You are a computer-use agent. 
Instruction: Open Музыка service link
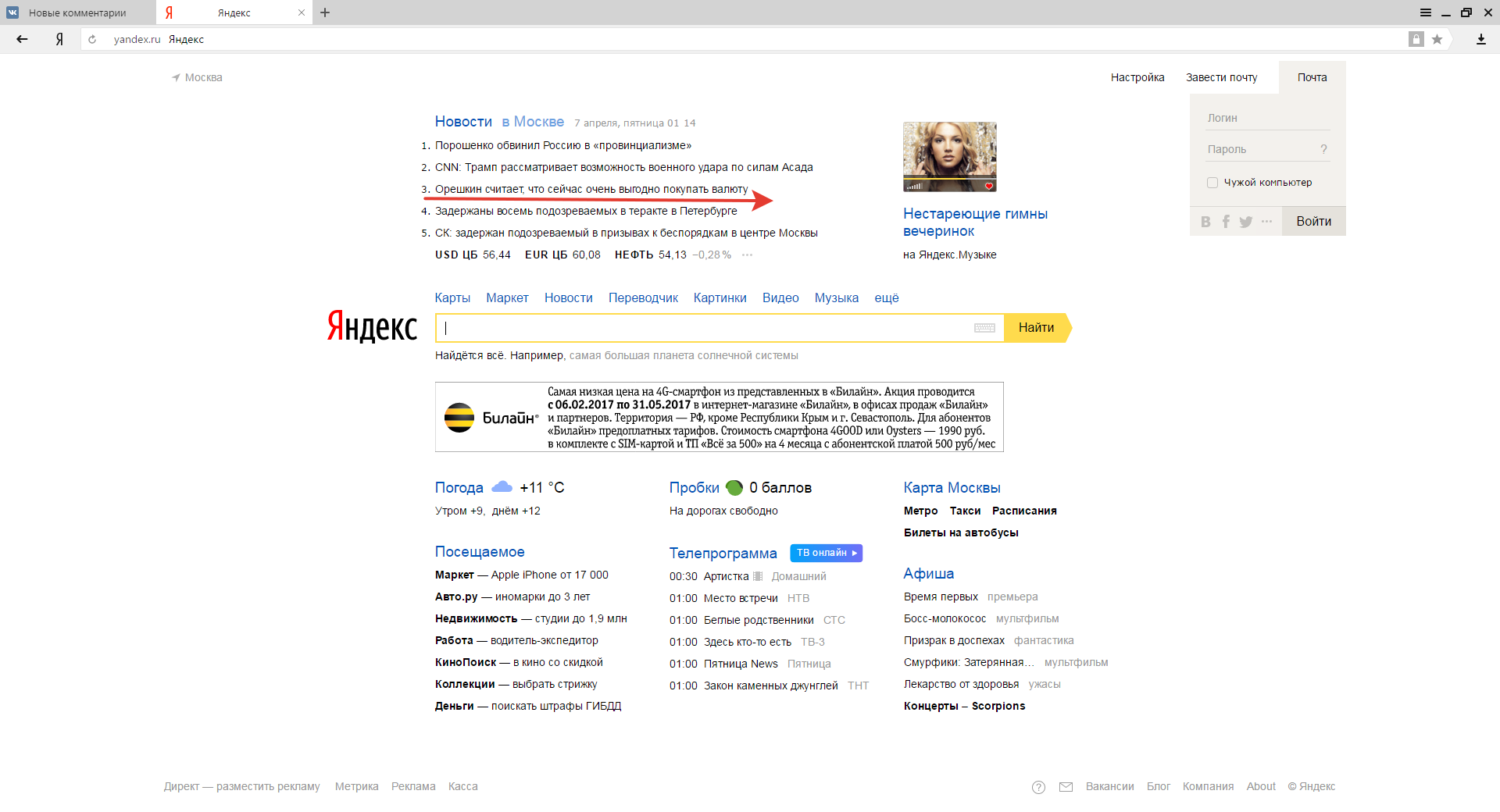coord(837,298)
